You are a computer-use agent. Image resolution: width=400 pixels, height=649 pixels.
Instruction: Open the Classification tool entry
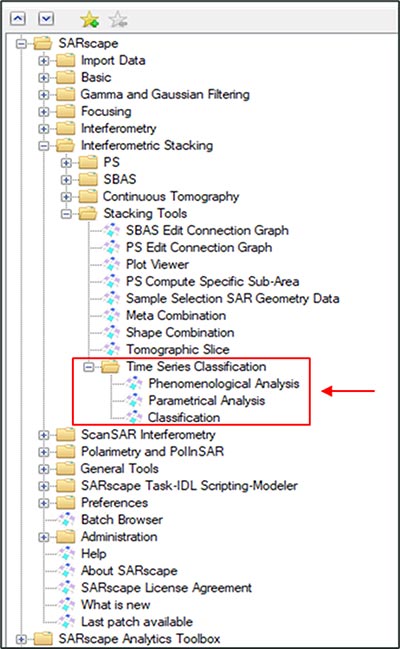point(184,417)
